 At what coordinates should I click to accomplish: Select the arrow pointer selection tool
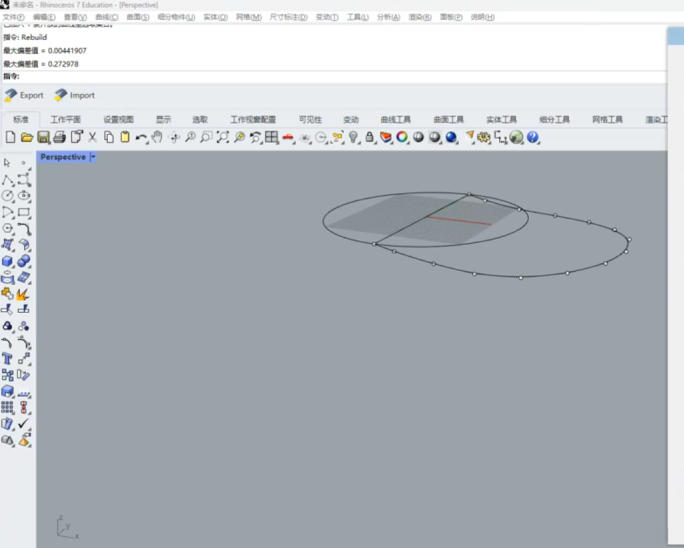click(x=7, y=163)
